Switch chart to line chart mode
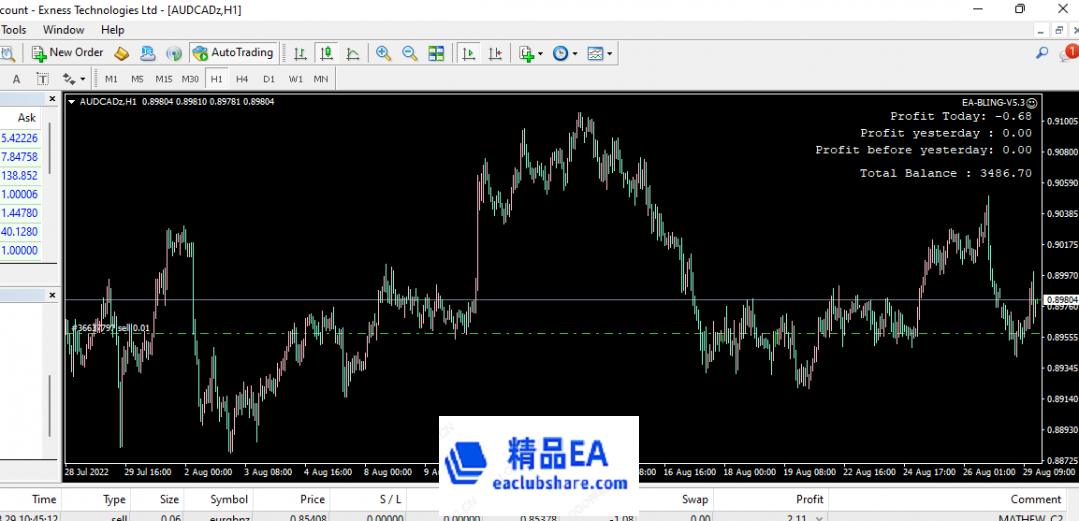1079x521 pixels. (x=352, y=53)
